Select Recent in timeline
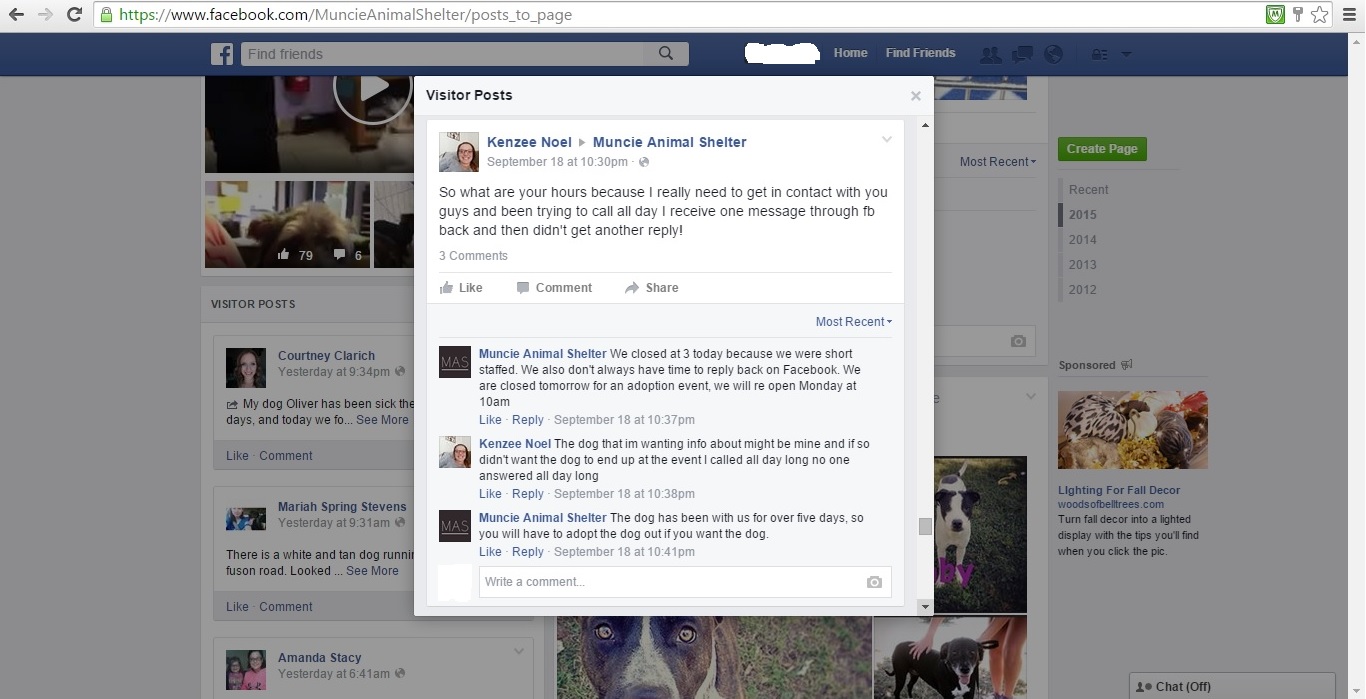This screenshot has height=699, width=1366. 1088,190
